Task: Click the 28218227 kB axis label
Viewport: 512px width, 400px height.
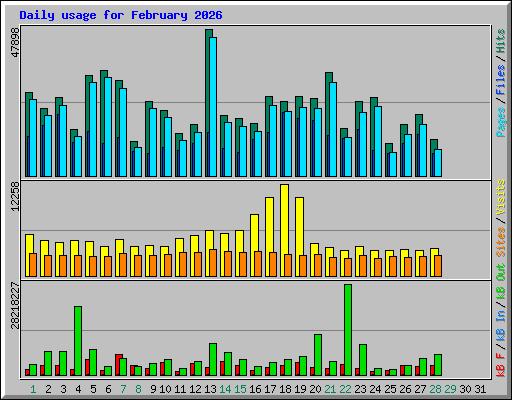Action: point(15,305)
